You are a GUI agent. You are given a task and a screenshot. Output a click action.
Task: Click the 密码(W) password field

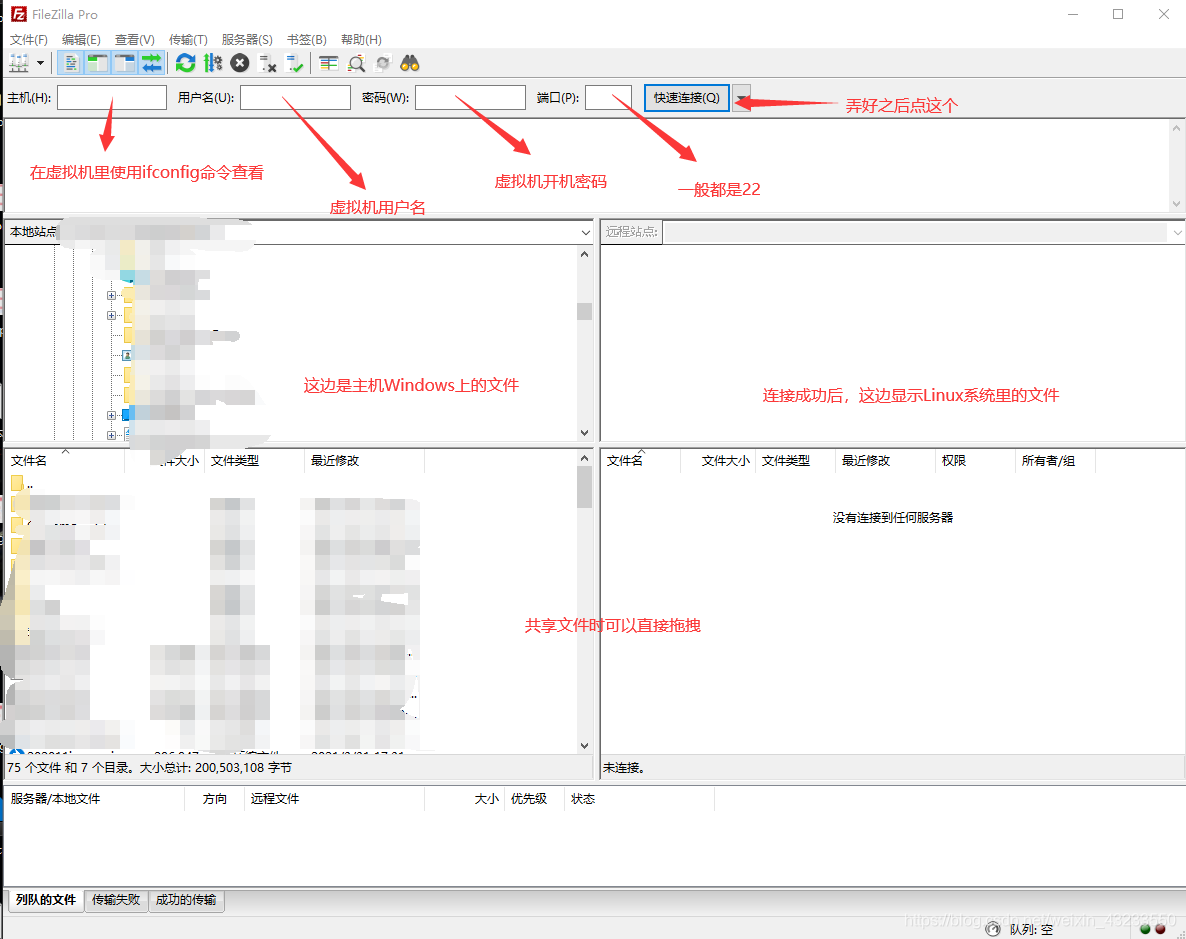(470, 98)
